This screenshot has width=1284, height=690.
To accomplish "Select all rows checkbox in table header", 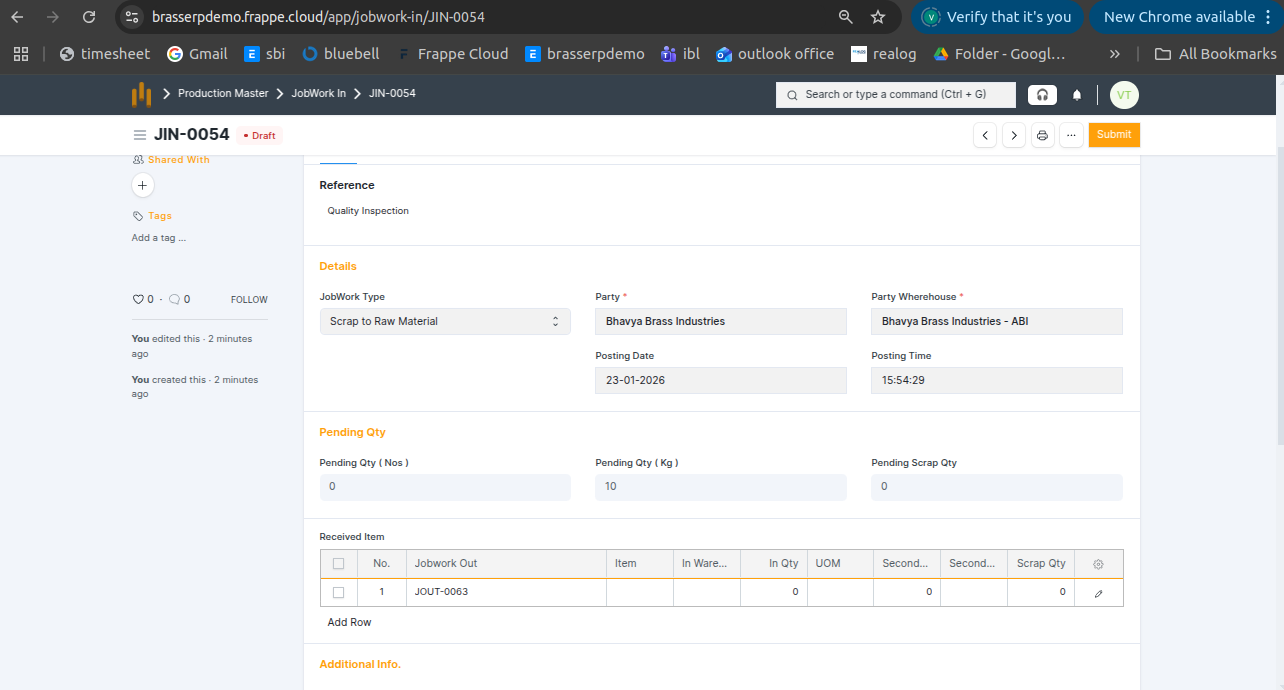I will tap(338, 564).
